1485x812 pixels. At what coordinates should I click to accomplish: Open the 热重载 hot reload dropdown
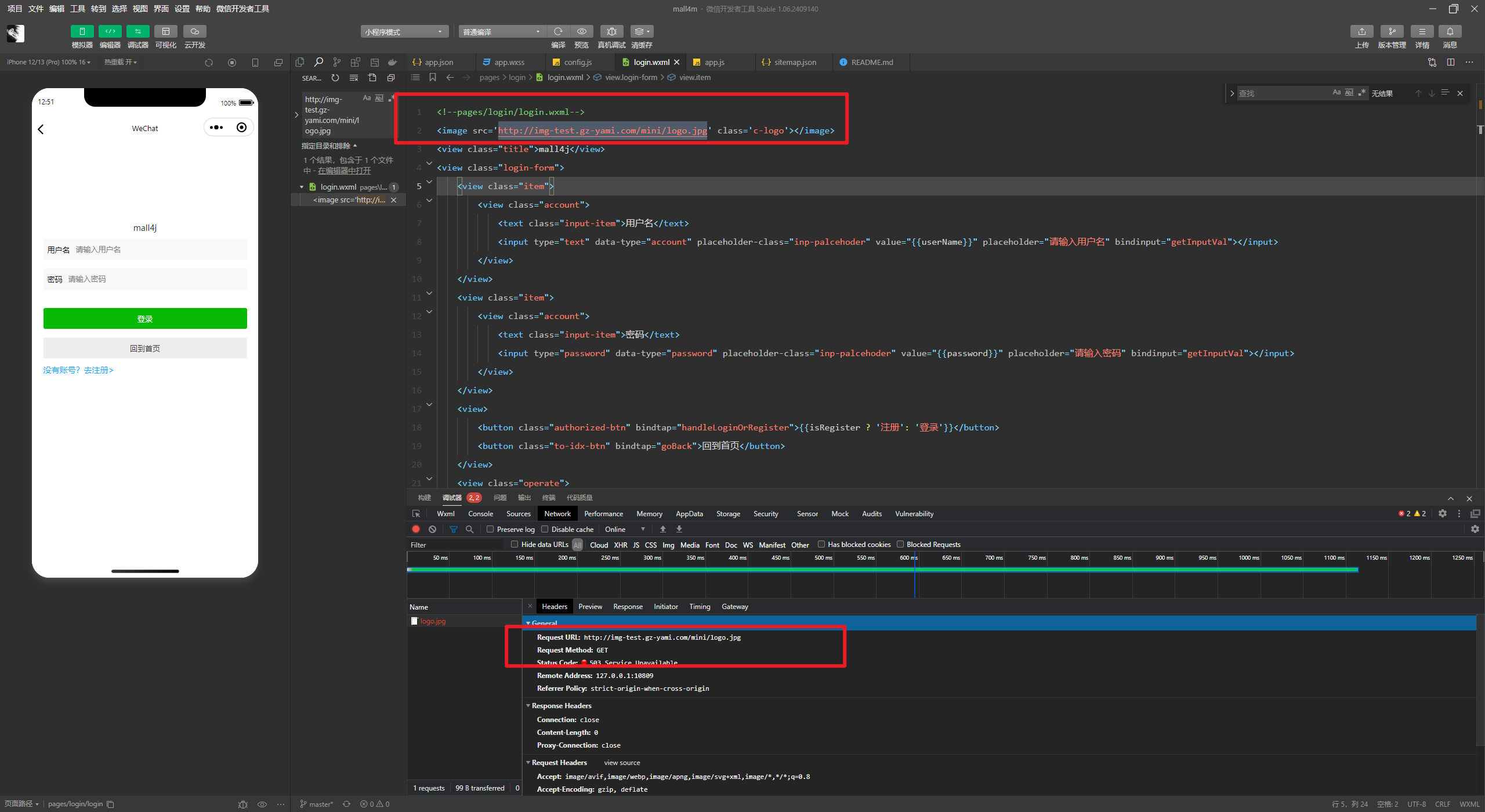(x=121, y=62)
